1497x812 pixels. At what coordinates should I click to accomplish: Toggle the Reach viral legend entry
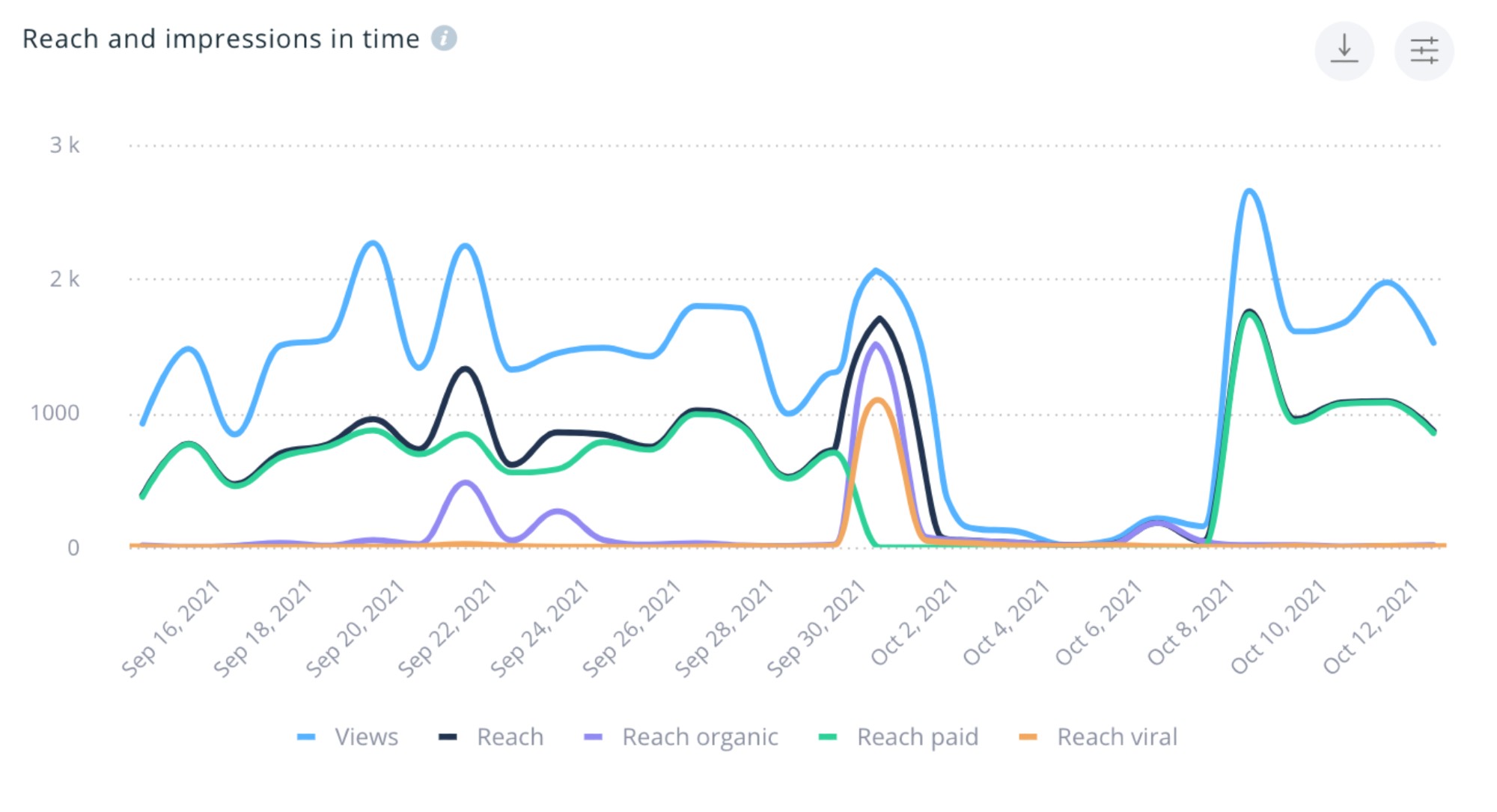click(x=1117, y=737)
